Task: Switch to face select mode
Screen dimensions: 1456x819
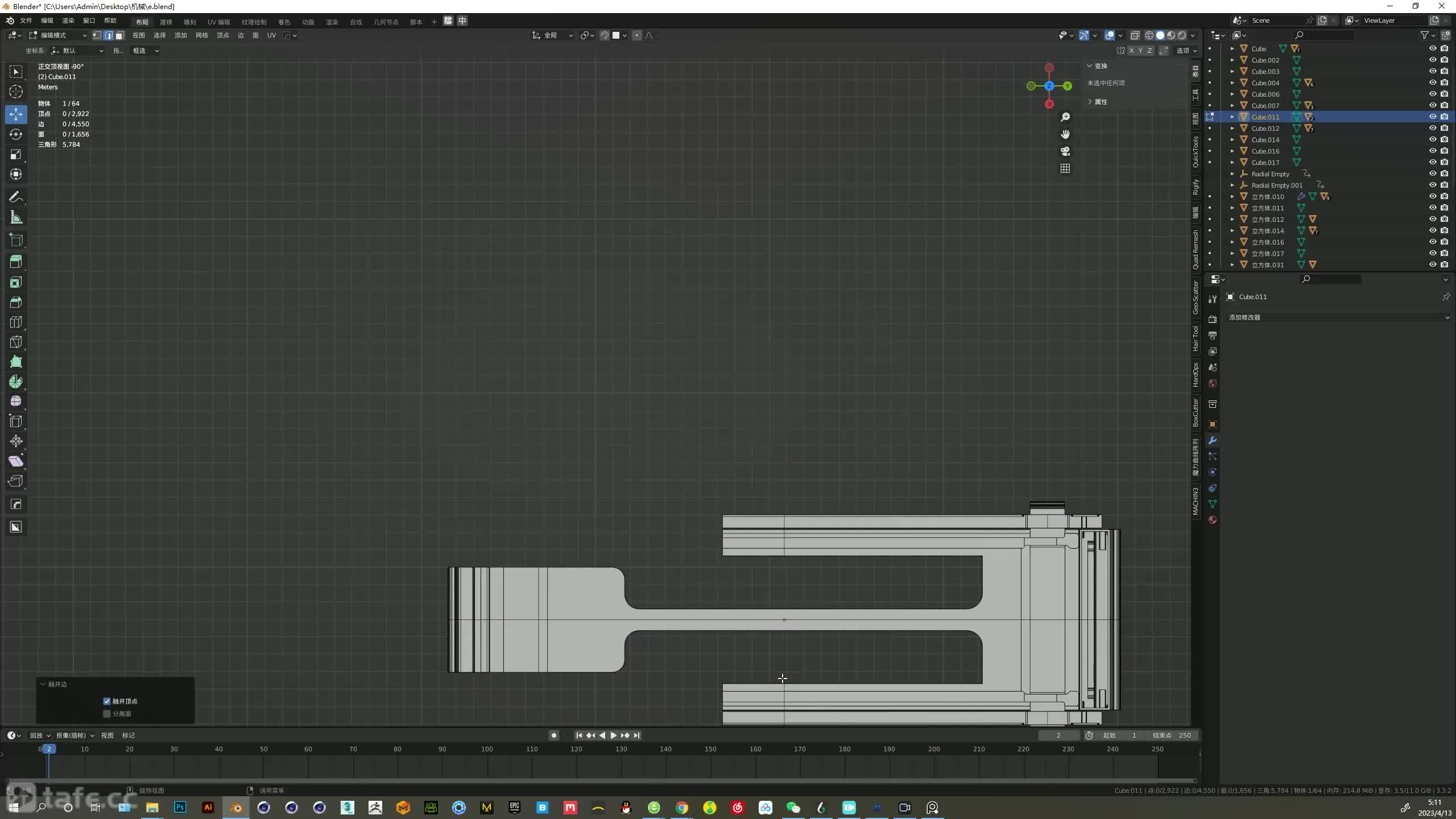Action: tap(119, 35)
